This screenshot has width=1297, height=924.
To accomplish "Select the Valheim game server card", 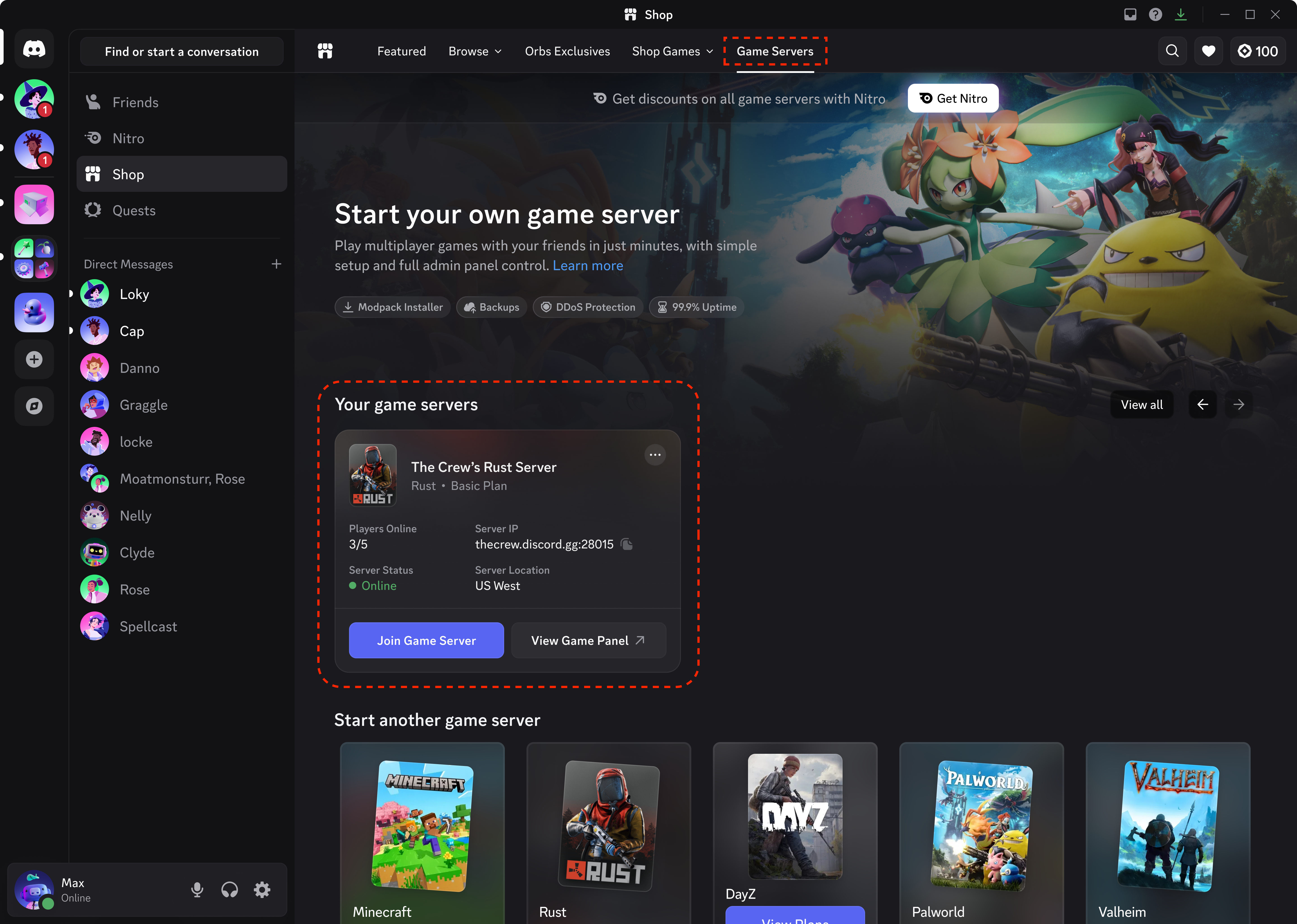I will point(1168,833).
